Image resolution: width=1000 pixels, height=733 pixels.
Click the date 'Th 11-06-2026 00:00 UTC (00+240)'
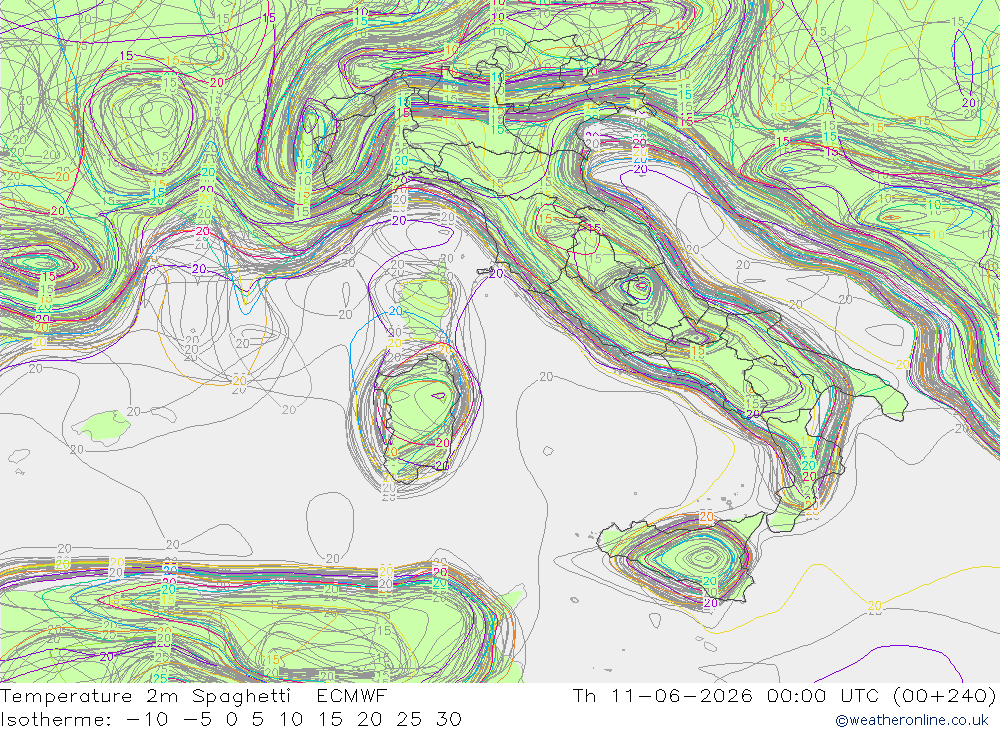784,695
